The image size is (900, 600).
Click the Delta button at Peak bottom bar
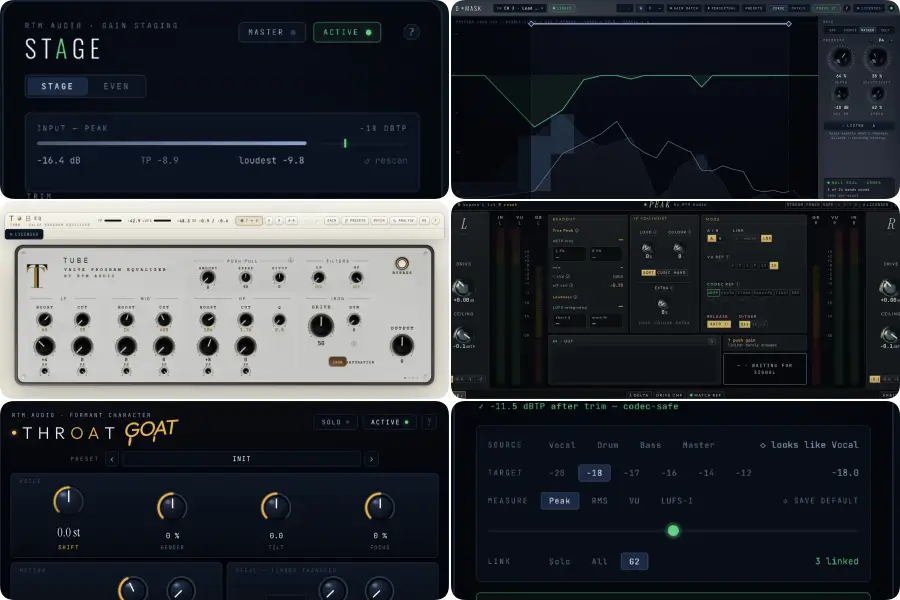(638, 395)
